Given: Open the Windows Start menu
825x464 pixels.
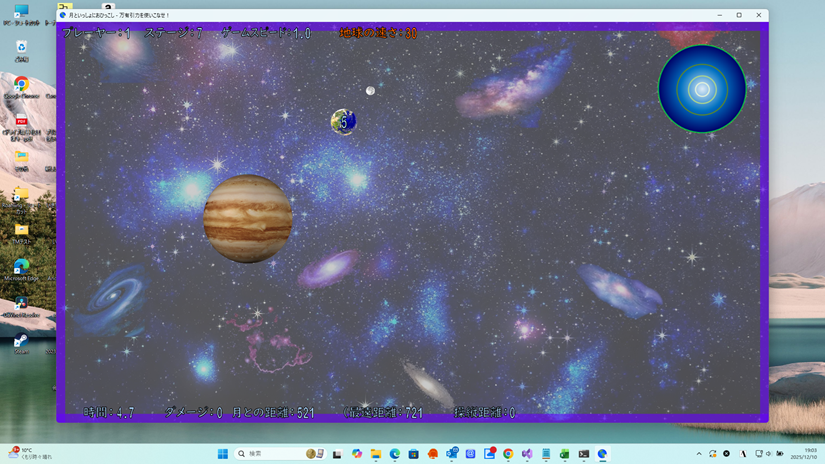Looking at the screenshot, I should [x=223, y=454].
